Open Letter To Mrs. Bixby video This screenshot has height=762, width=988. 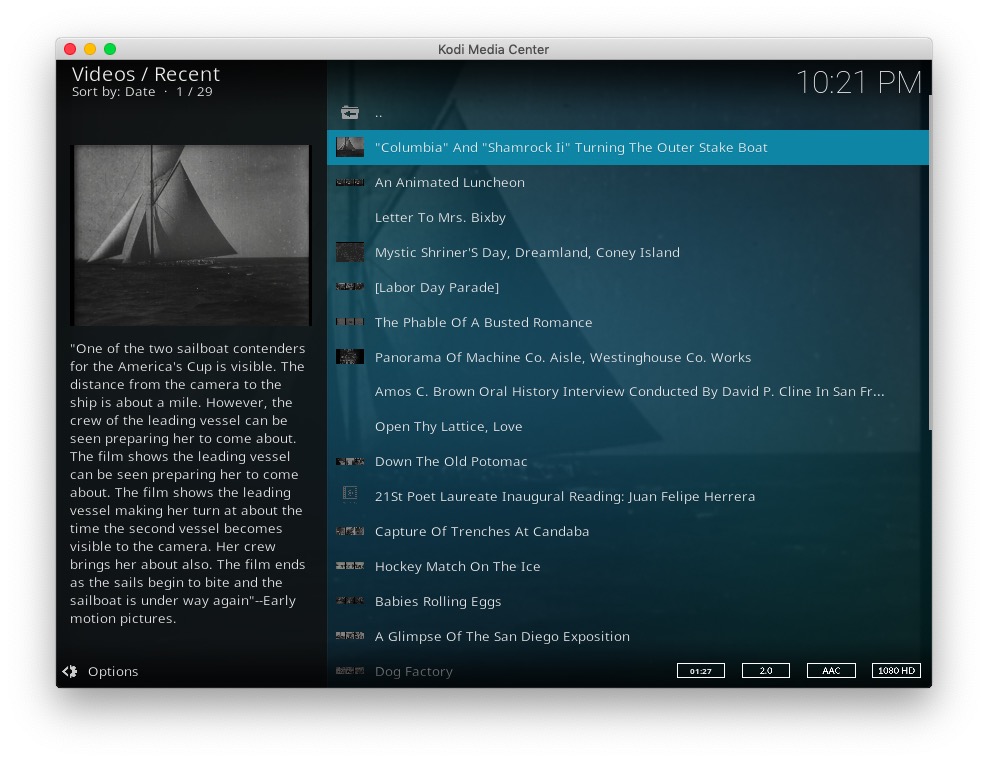pyautogui.click(x=440, y=218)
